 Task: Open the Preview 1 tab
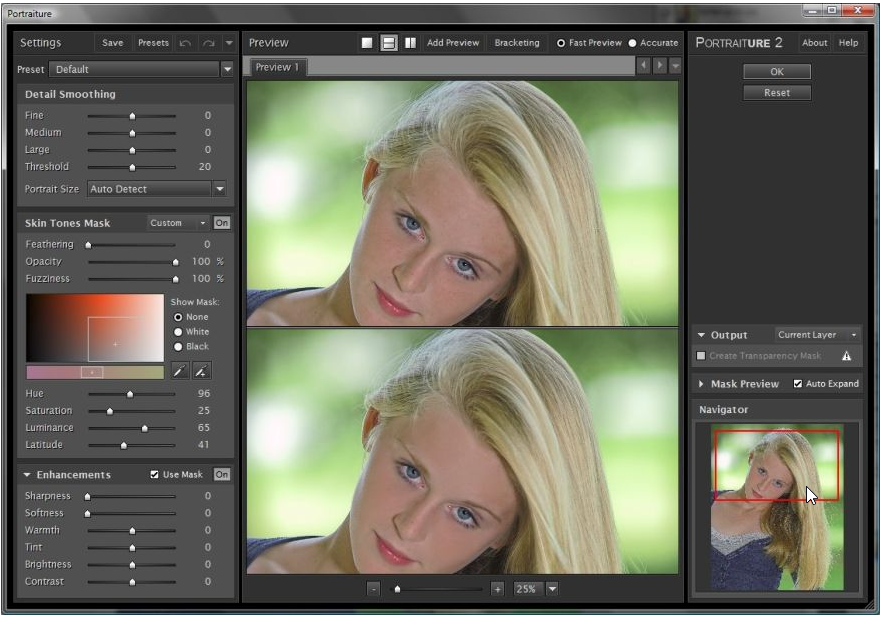[x=278, y=67]
